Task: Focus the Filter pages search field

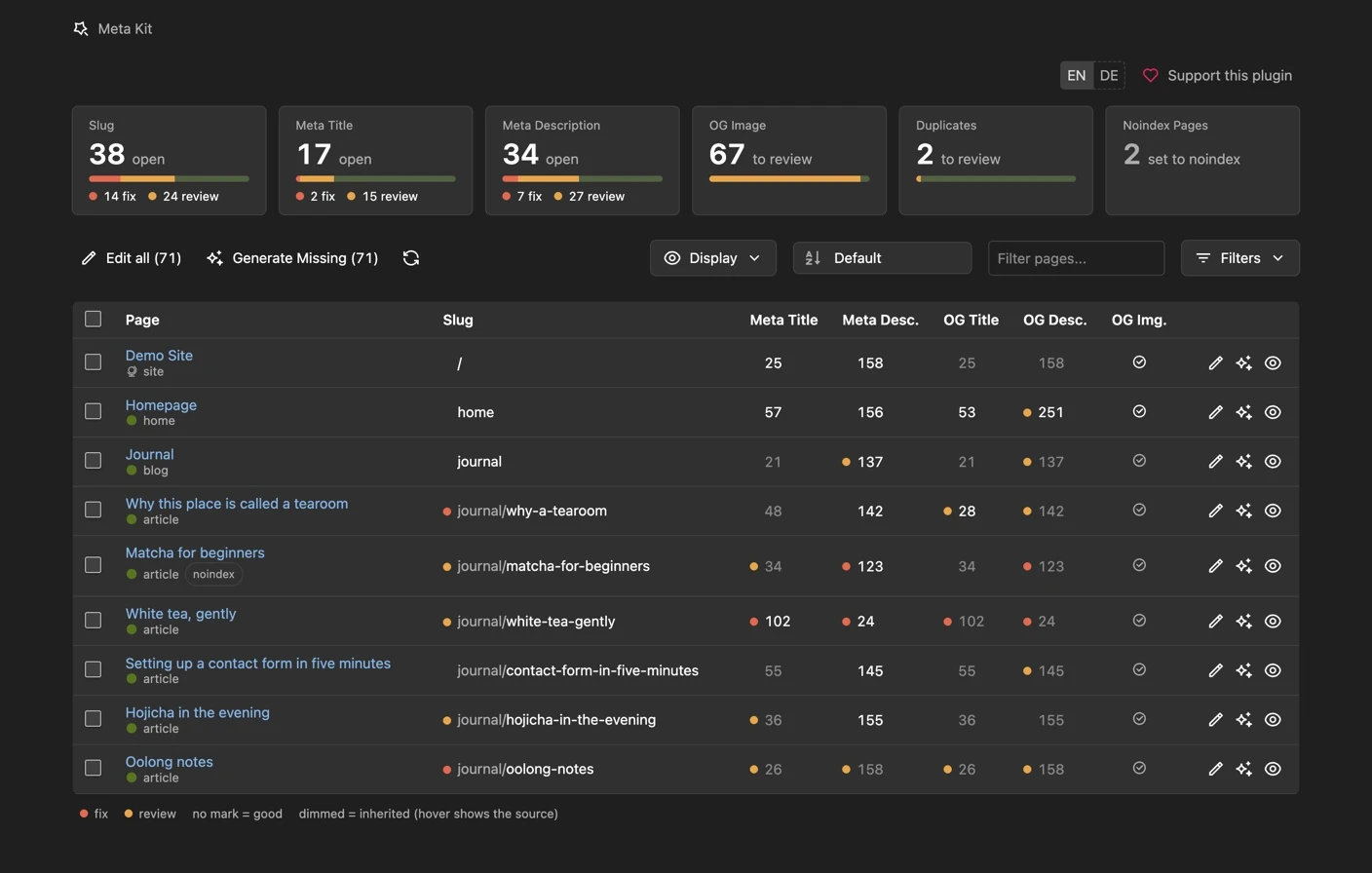Action: (x=1076, y=258)
